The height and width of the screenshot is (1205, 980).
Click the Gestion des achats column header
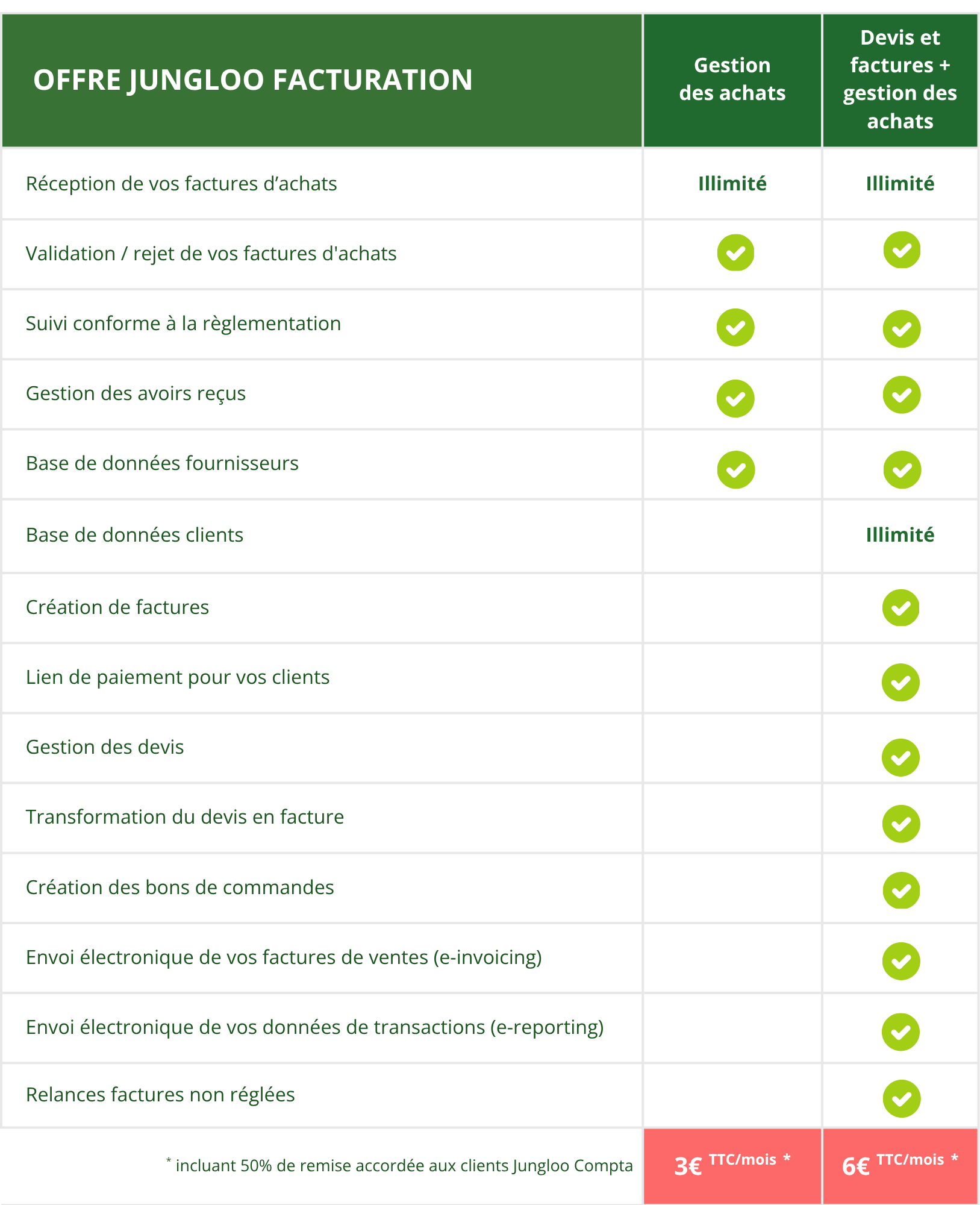732,80
